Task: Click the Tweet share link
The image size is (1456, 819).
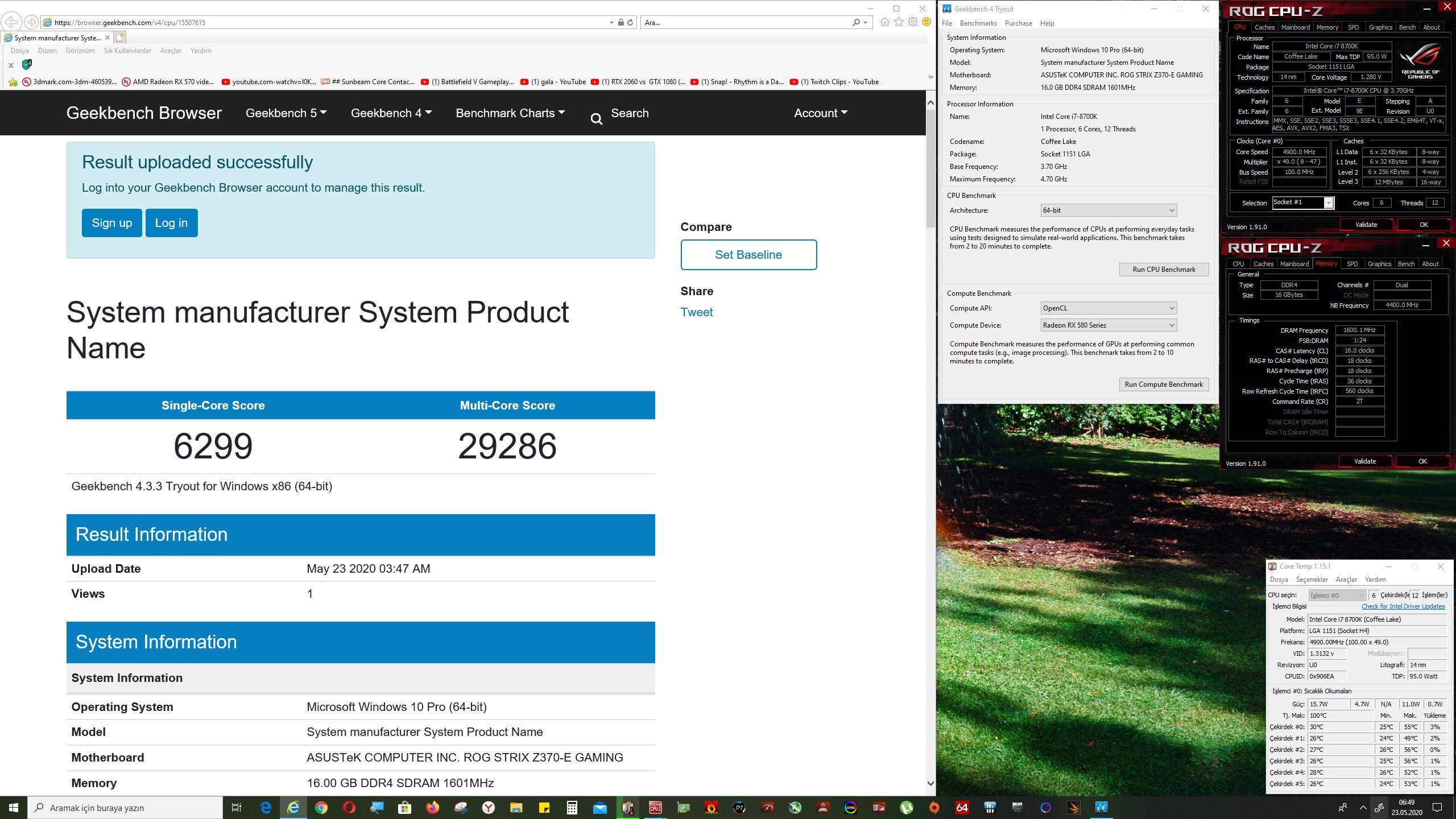Action: [x=697, y=312]
